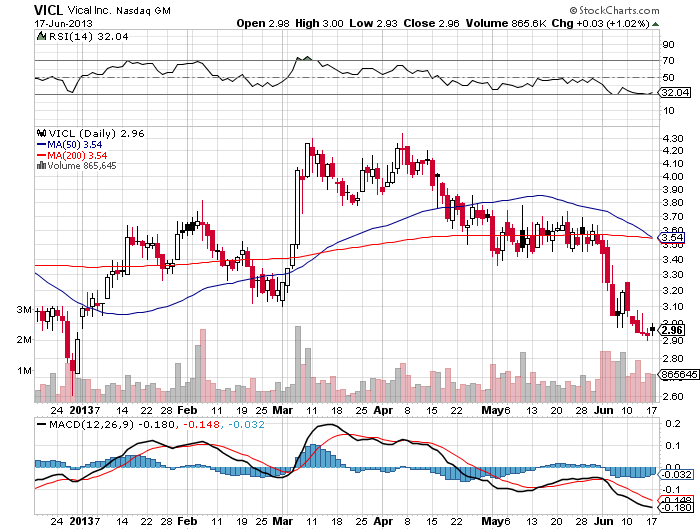Viewport: 700px width, 530px height.
Task: Click the Volume 865,645 legend entry
Action: (82, 166)
